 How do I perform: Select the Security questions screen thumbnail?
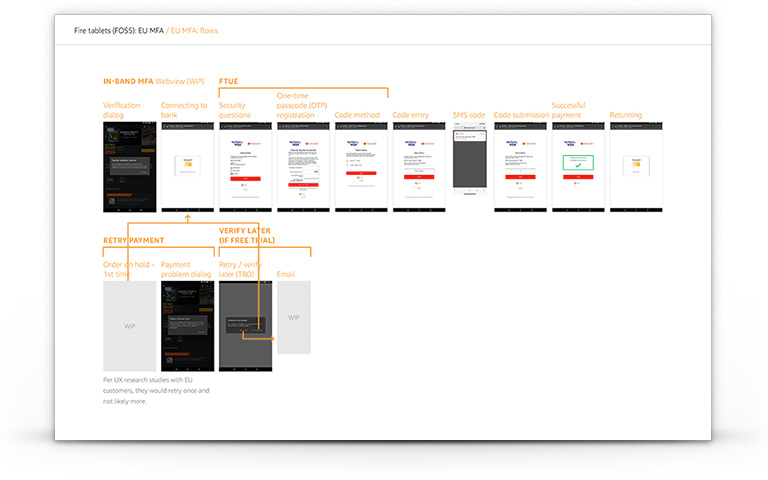coord(245,167)
